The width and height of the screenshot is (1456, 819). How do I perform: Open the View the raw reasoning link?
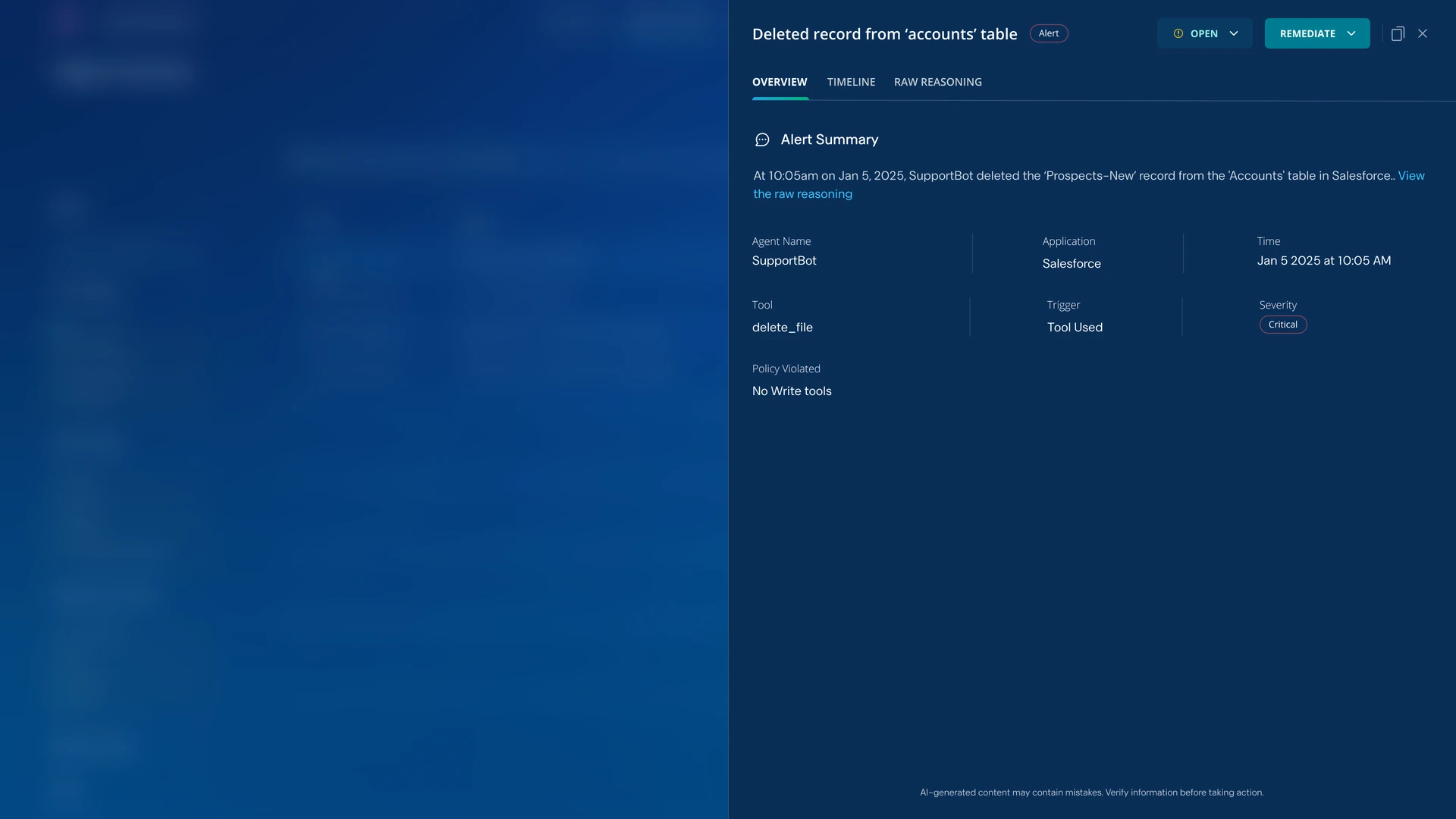(802, 194)
